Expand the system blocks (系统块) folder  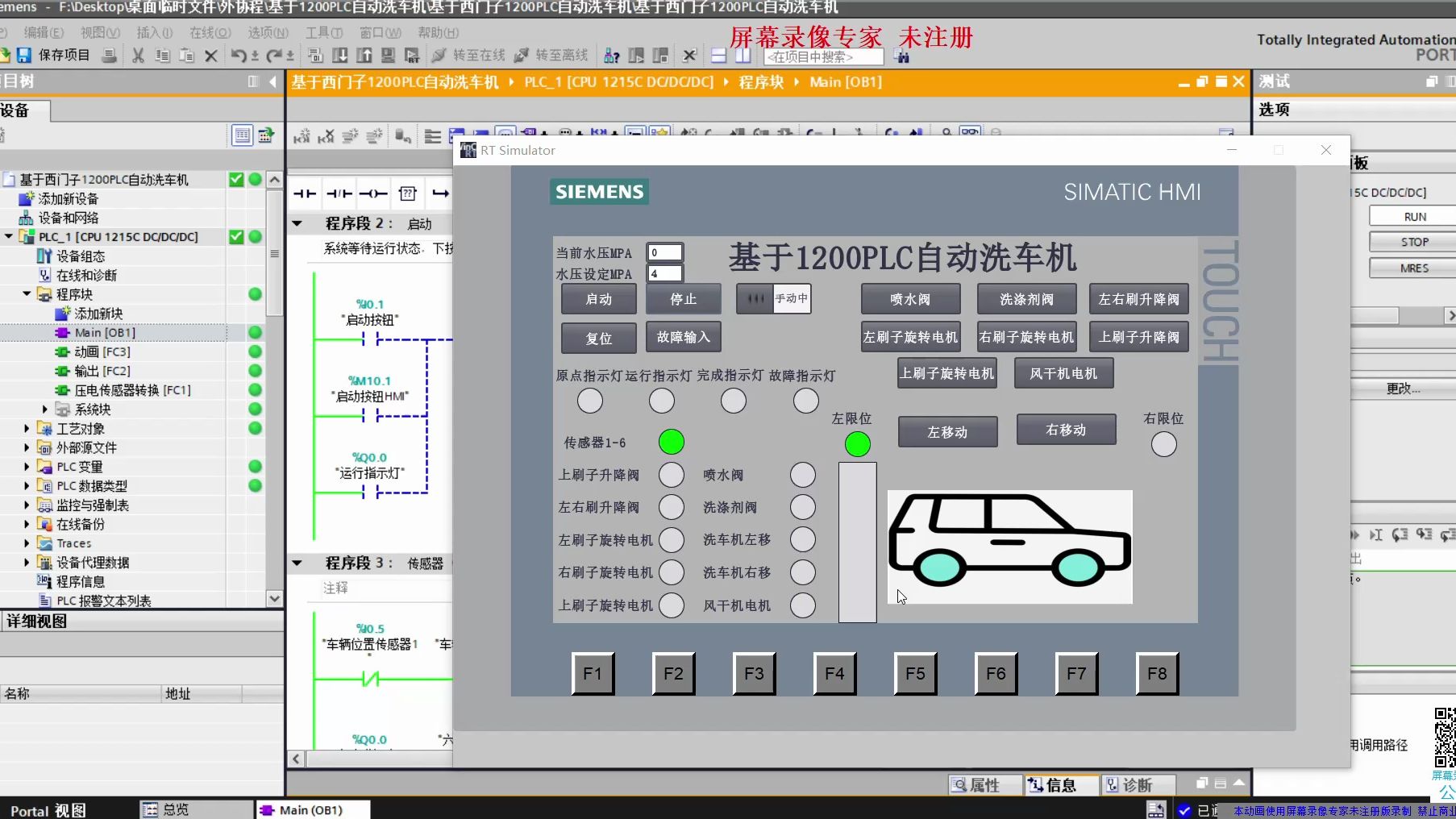coord(45,409)
